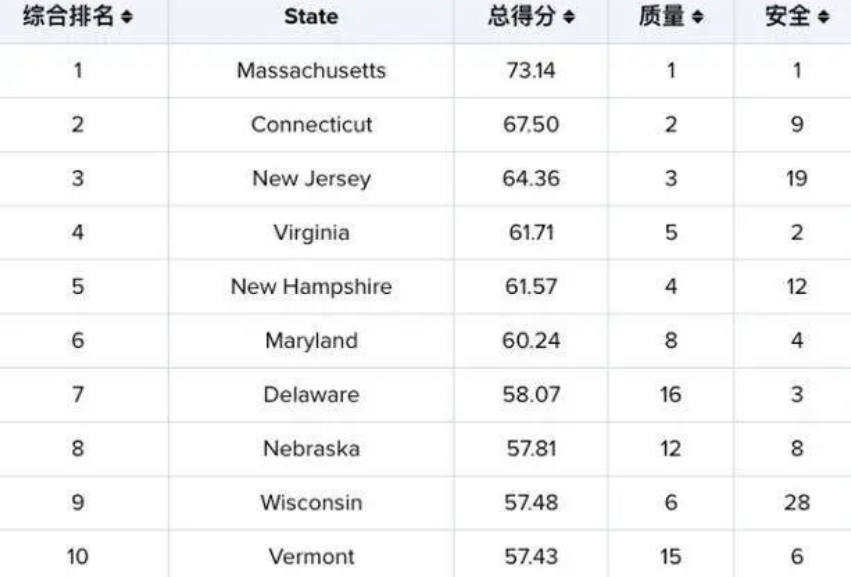Viewport: 851px width, 577px height.
Task: Click sort arrows beside 安全 header
Action: [x=823, y=17]
